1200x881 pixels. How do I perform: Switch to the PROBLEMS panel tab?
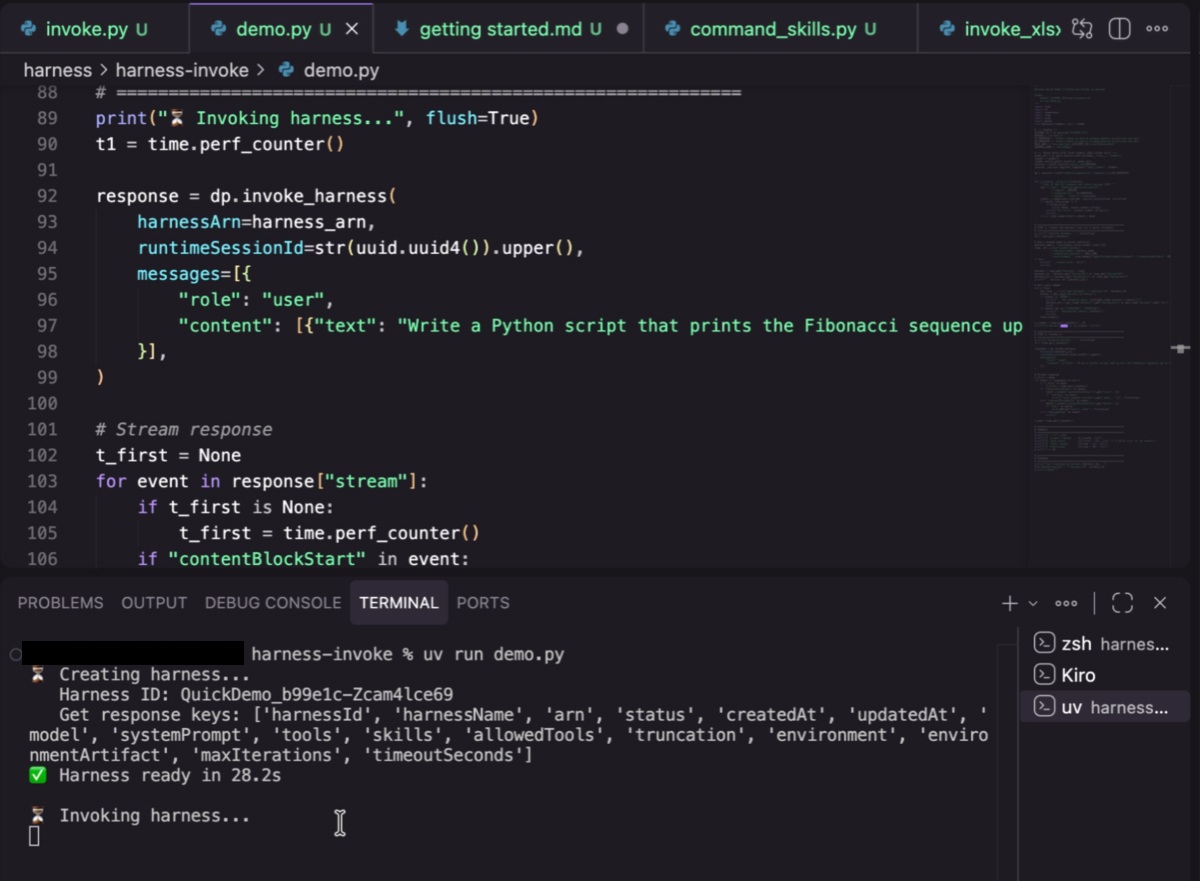point(60,602)
